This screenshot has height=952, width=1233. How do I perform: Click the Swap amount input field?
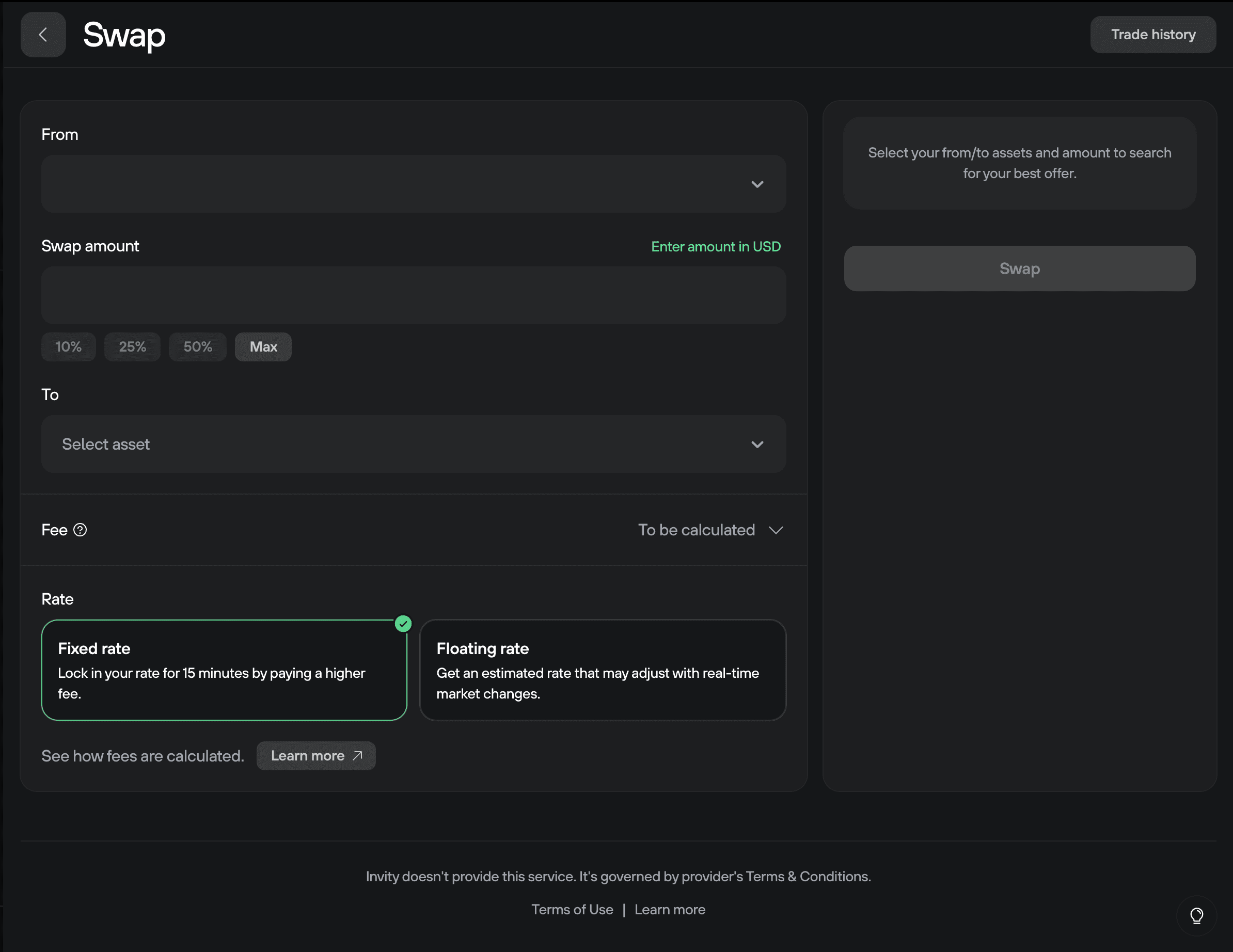pos(413,295)
